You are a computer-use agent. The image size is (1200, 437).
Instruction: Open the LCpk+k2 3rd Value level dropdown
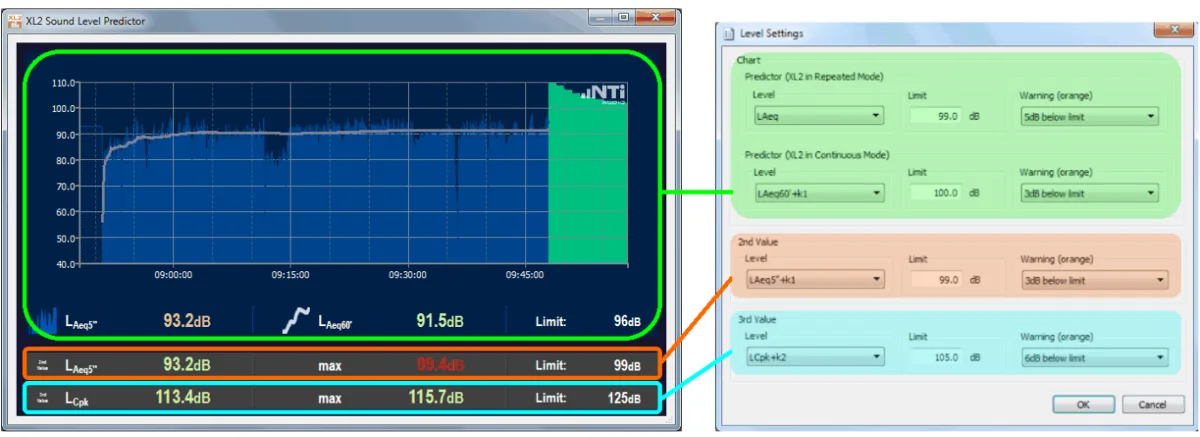[815, 356]
